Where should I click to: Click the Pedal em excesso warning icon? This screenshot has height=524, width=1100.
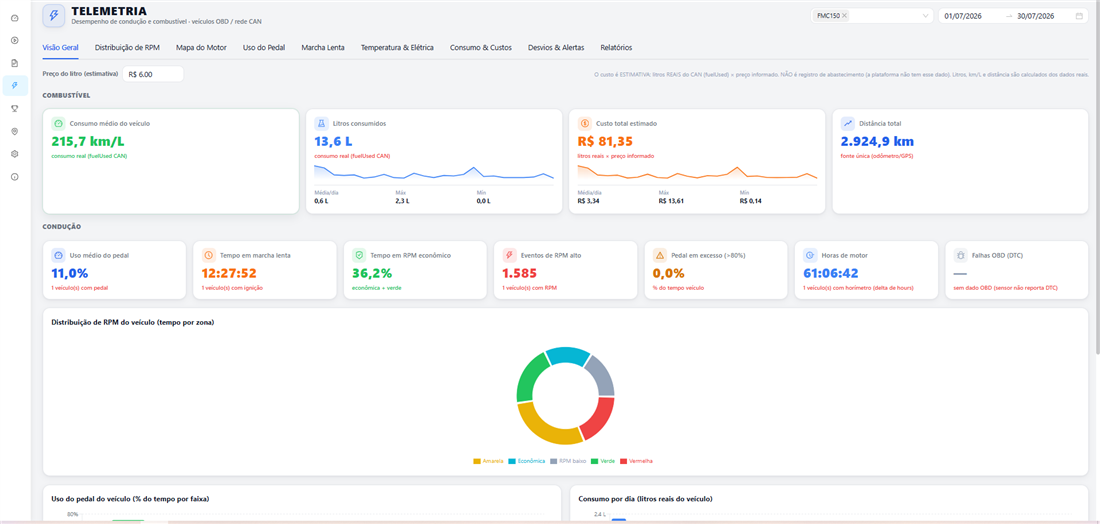[660, 255]
